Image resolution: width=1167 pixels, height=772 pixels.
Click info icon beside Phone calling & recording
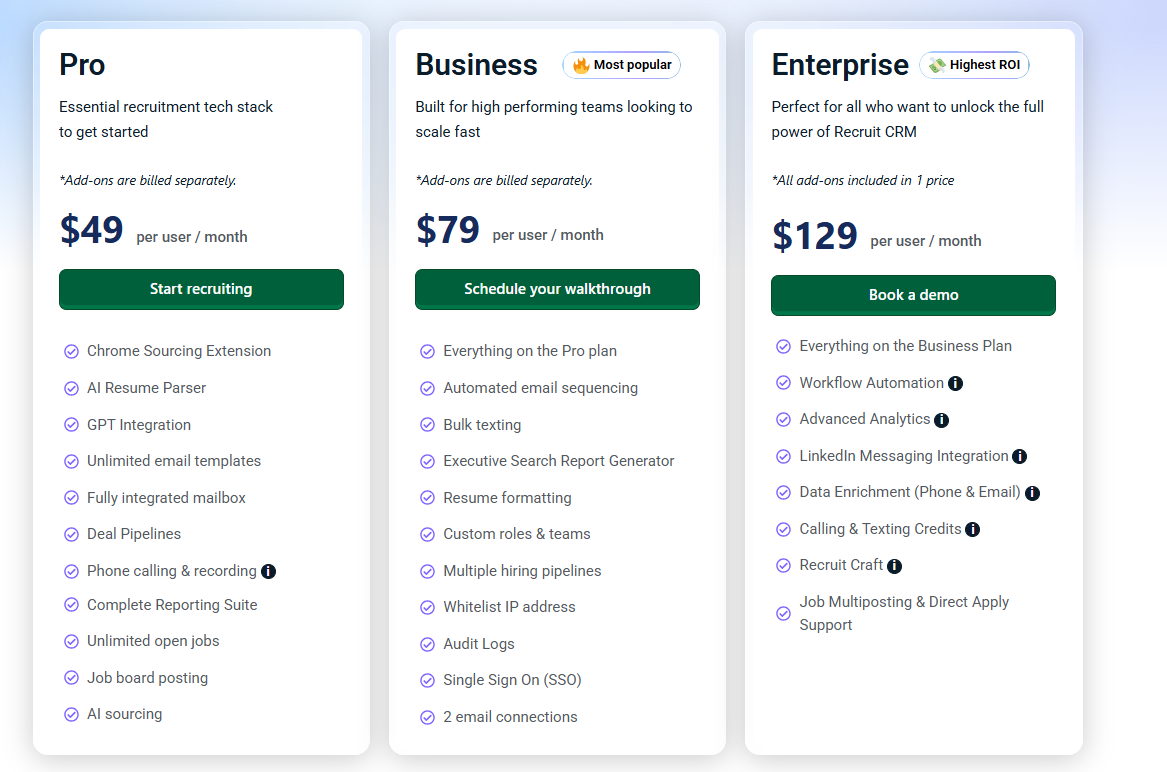[x=268, y=572]
